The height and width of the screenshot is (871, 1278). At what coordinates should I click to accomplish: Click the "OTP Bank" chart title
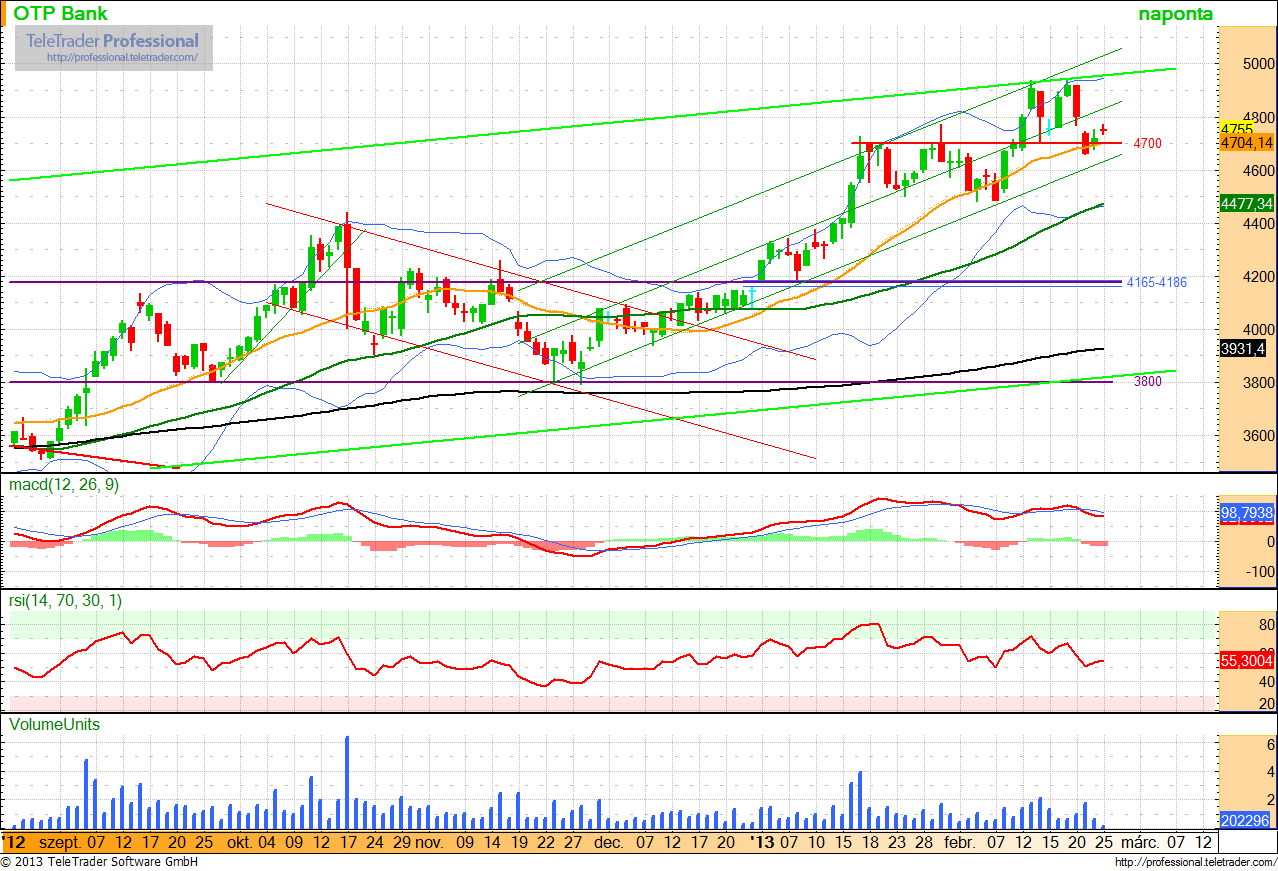point(60,13)
